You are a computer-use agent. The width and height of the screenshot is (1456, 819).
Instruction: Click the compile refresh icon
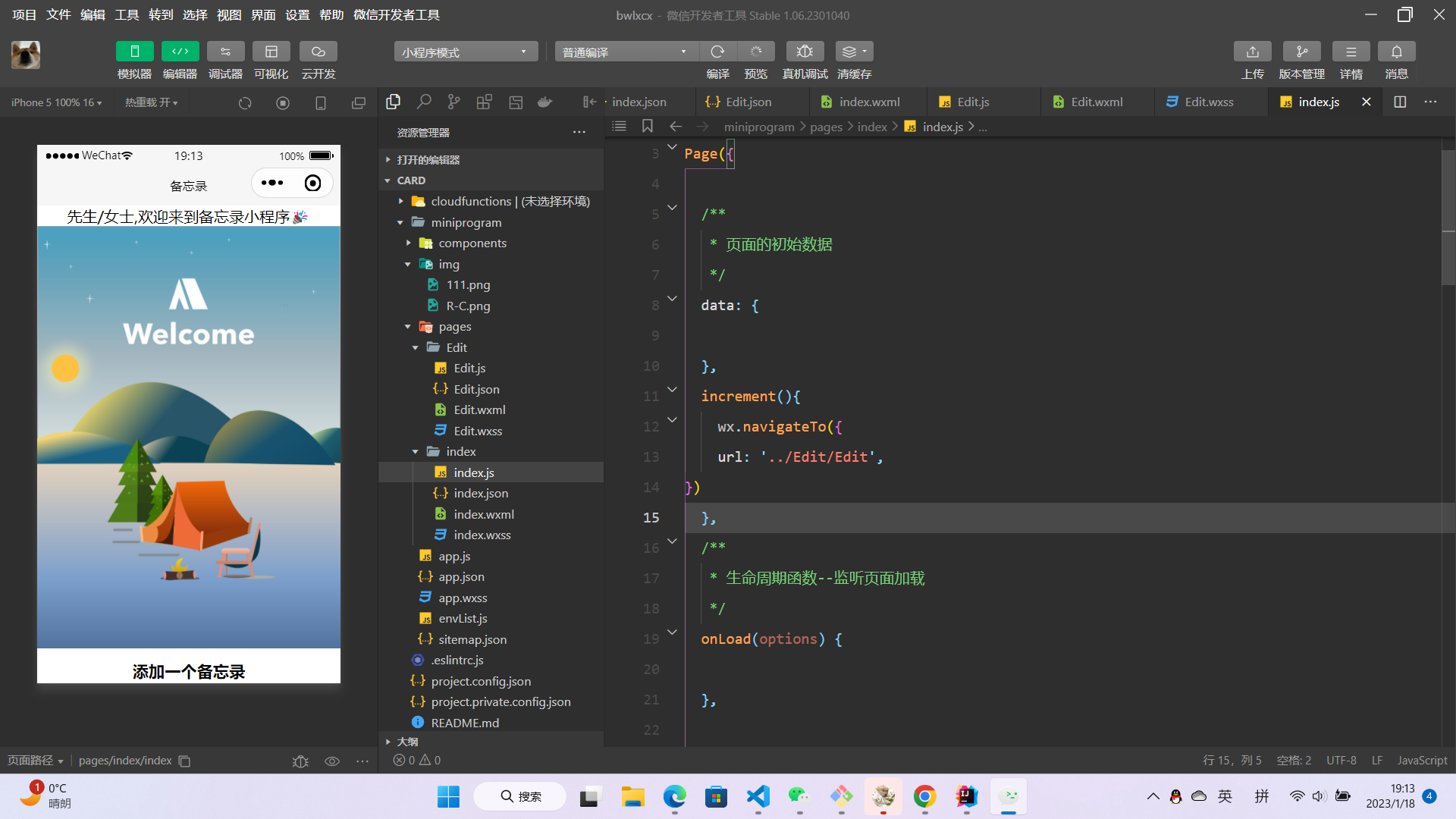coord(717,52)
